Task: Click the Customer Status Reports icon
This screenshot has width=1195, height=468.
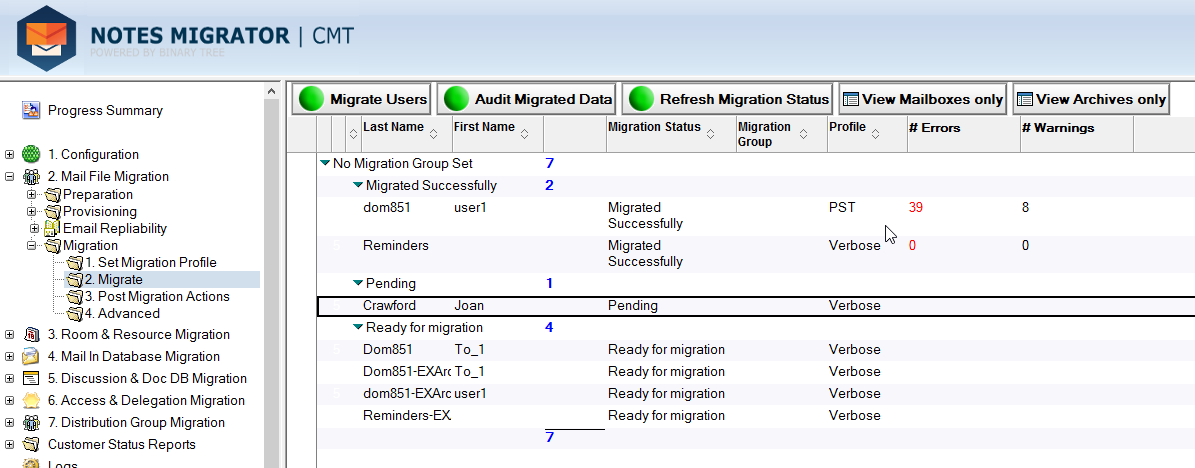Action: coord(31,444)
